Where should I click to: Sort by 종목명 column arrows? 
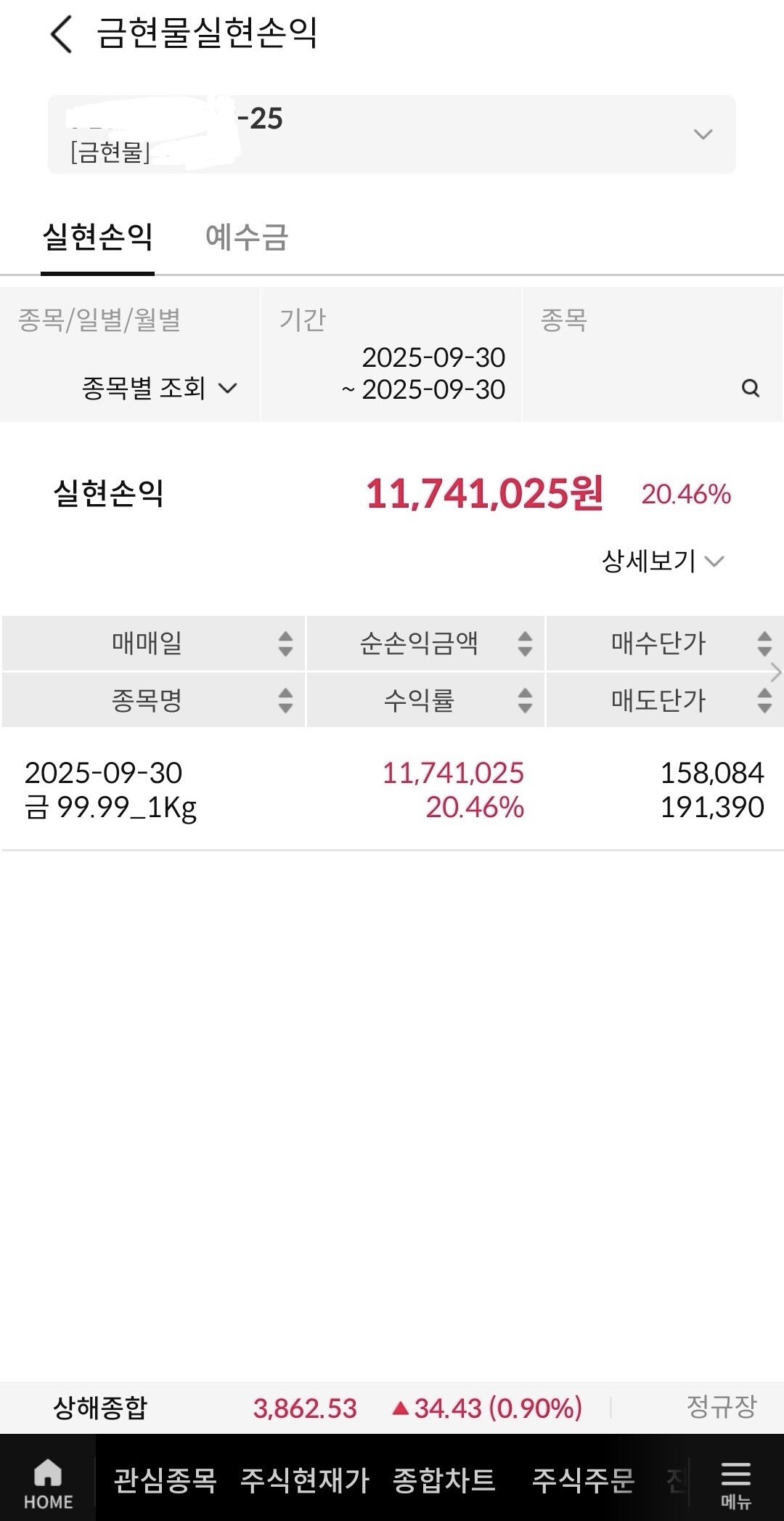[x=285, y=700]
